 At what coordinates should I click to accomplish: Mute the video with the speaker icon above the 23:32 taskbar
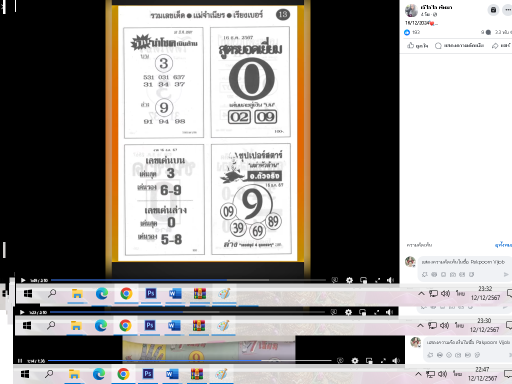pyautogui.click(x=390, y=280)
